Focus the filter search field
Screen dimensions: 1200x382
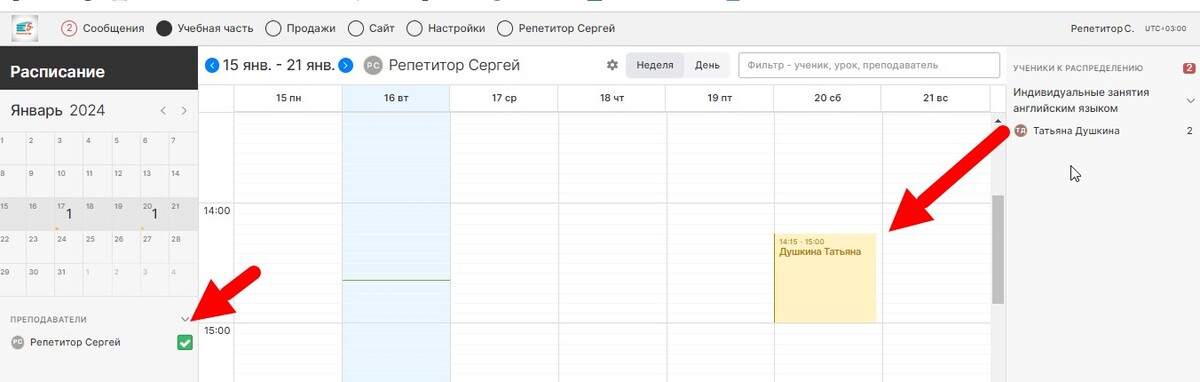pos(869,65)
